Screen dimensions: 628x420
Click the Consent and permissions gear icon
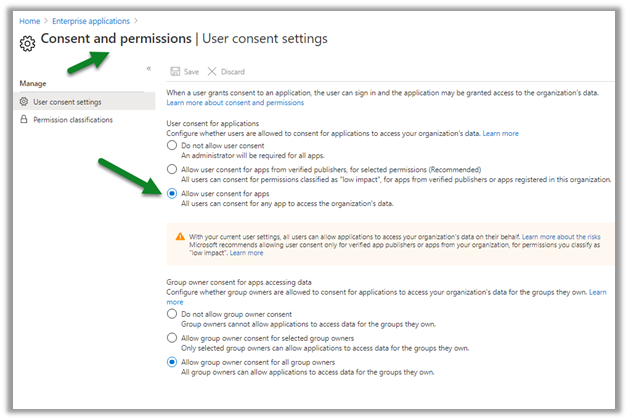[x=27, y=42]
